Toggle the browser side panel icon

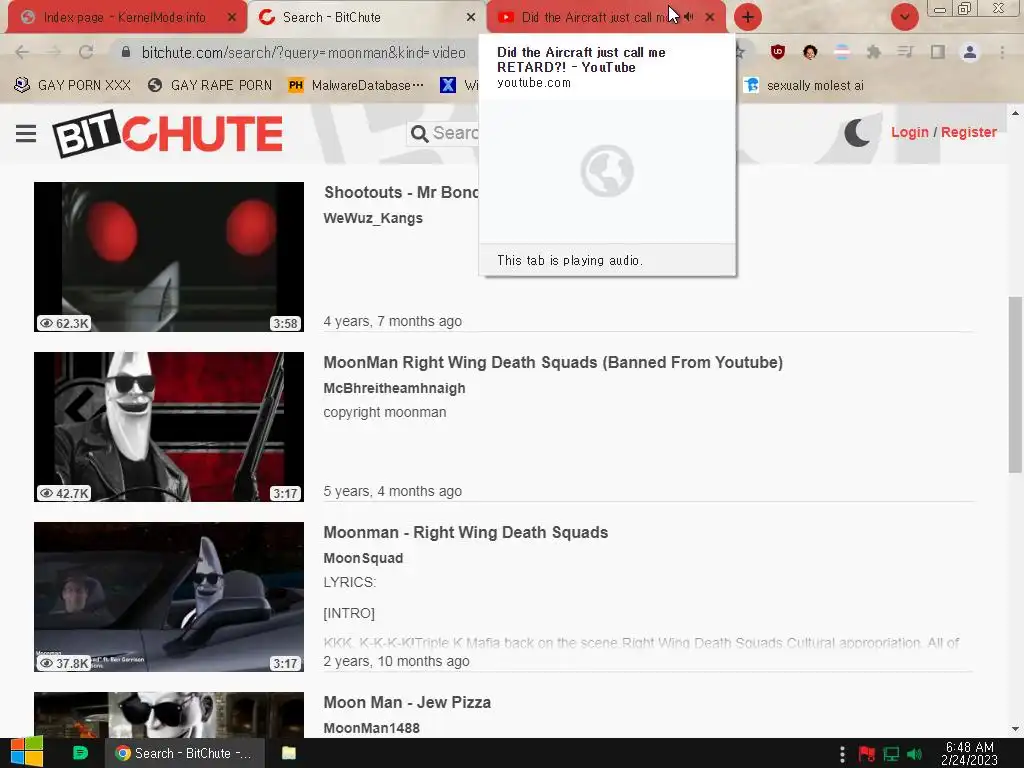[x=938, y=52]
